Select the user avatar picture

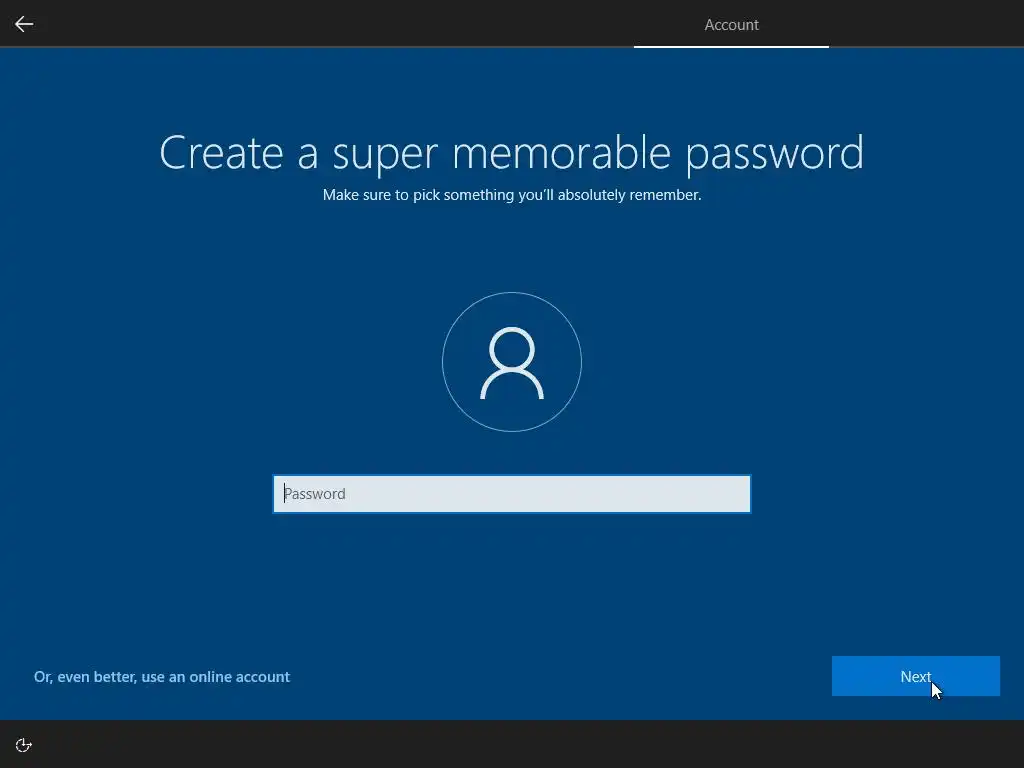coord(512,362)
